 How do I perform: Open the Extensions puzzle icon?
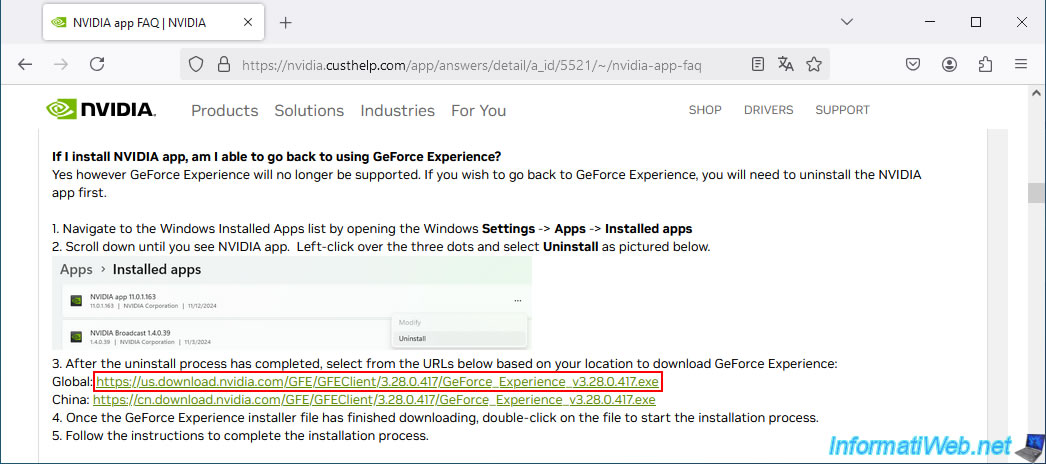point(985,64)
